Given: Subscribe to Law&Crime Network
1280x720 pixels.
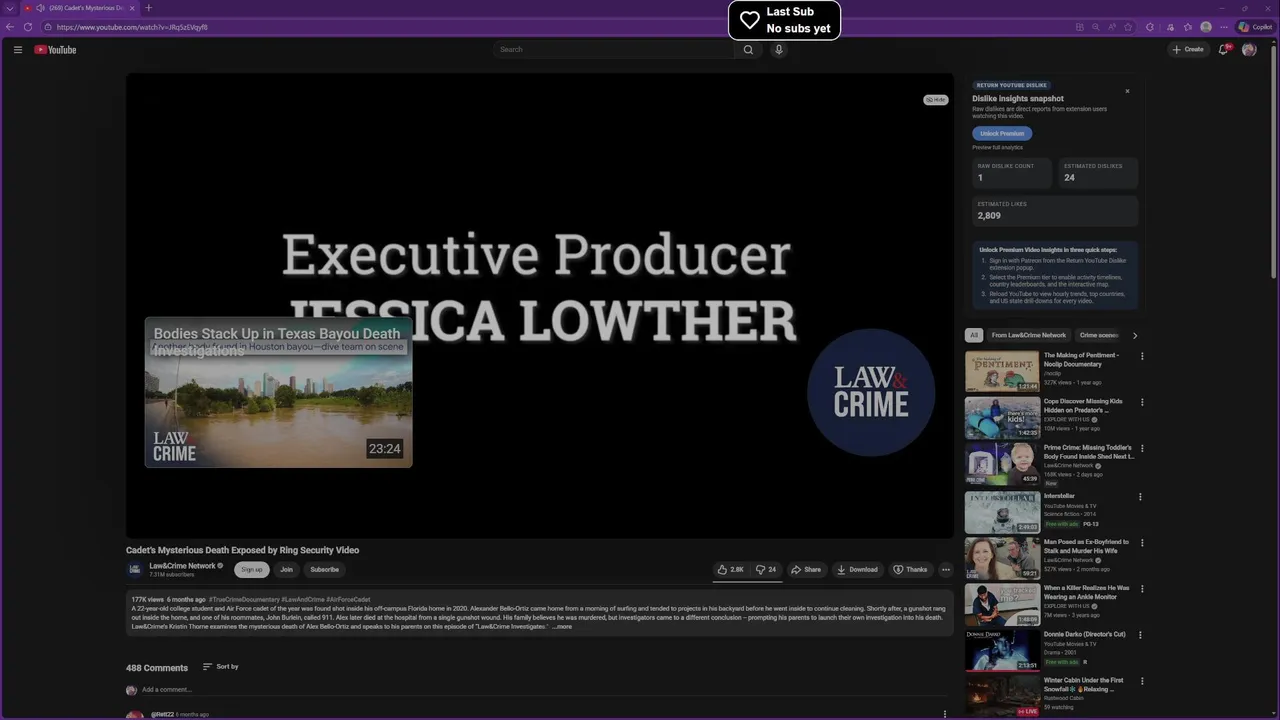Looking at the screenshot, I should click(324, 570).
